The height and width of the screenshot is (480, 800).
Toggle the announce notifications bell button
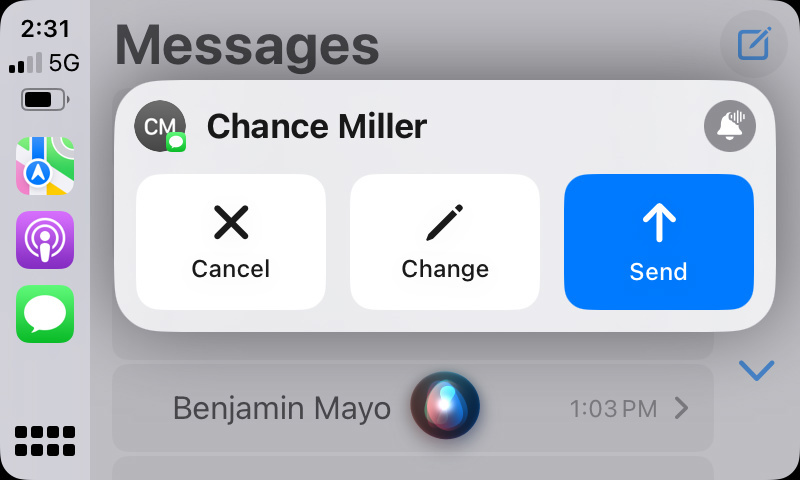730,126
